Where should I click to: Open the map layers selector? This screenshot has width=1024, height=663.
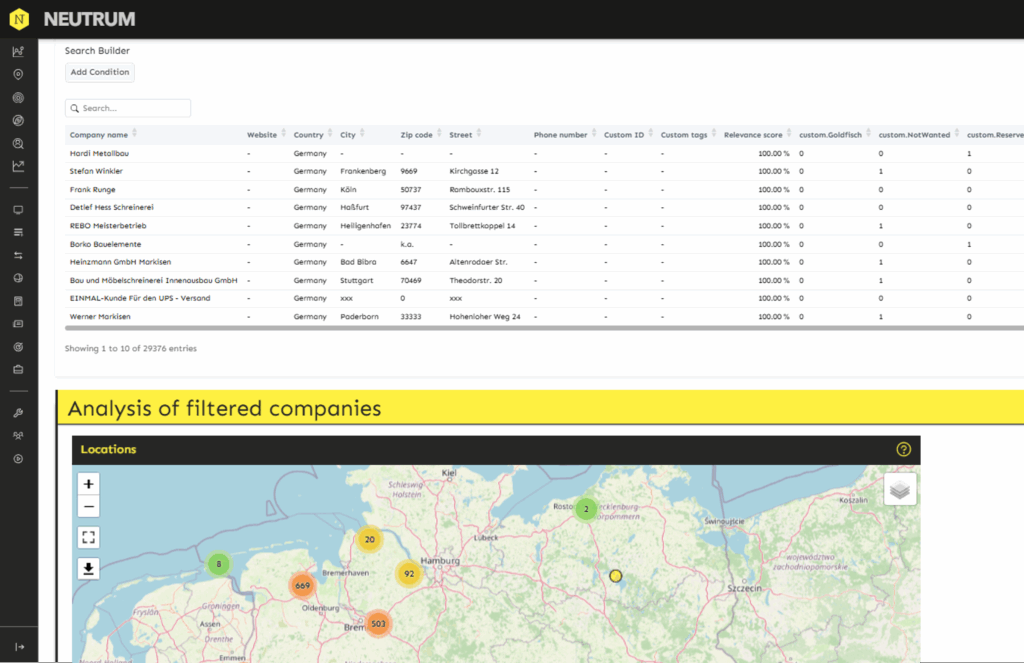(900, 489)
